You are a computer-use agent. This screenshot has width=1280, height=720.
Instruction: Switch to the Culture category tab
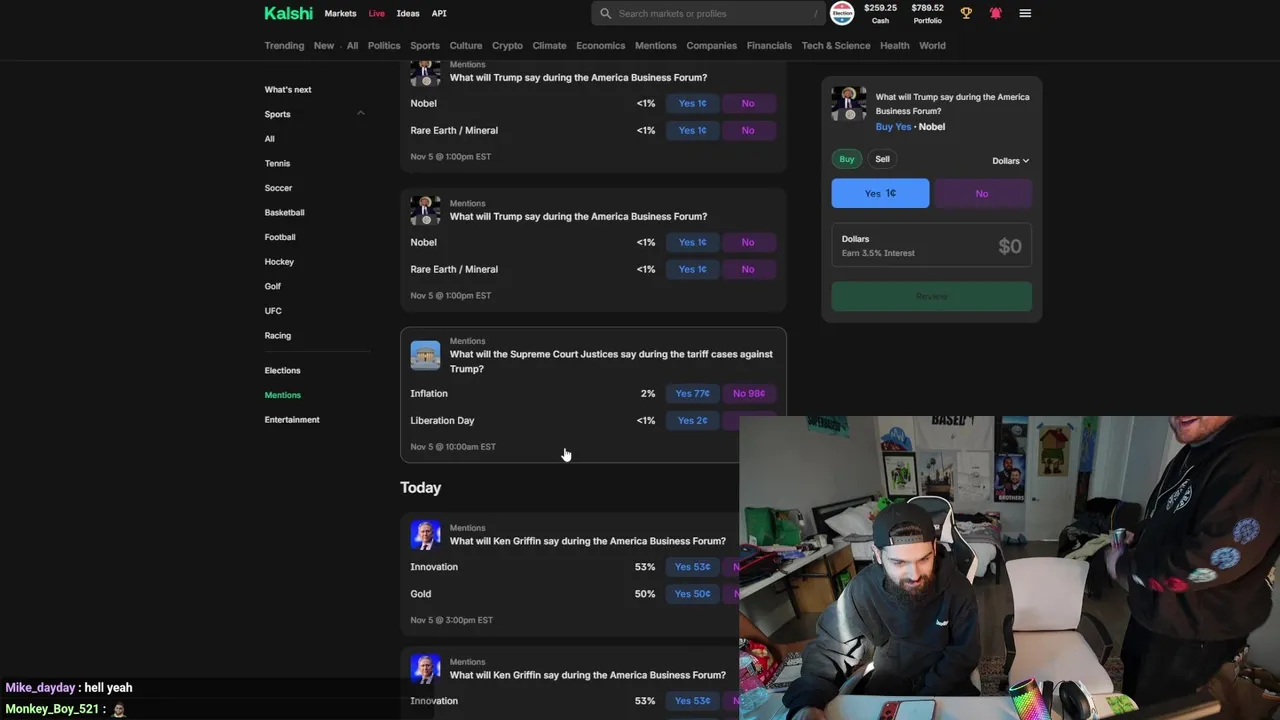[x=466, y=45]
